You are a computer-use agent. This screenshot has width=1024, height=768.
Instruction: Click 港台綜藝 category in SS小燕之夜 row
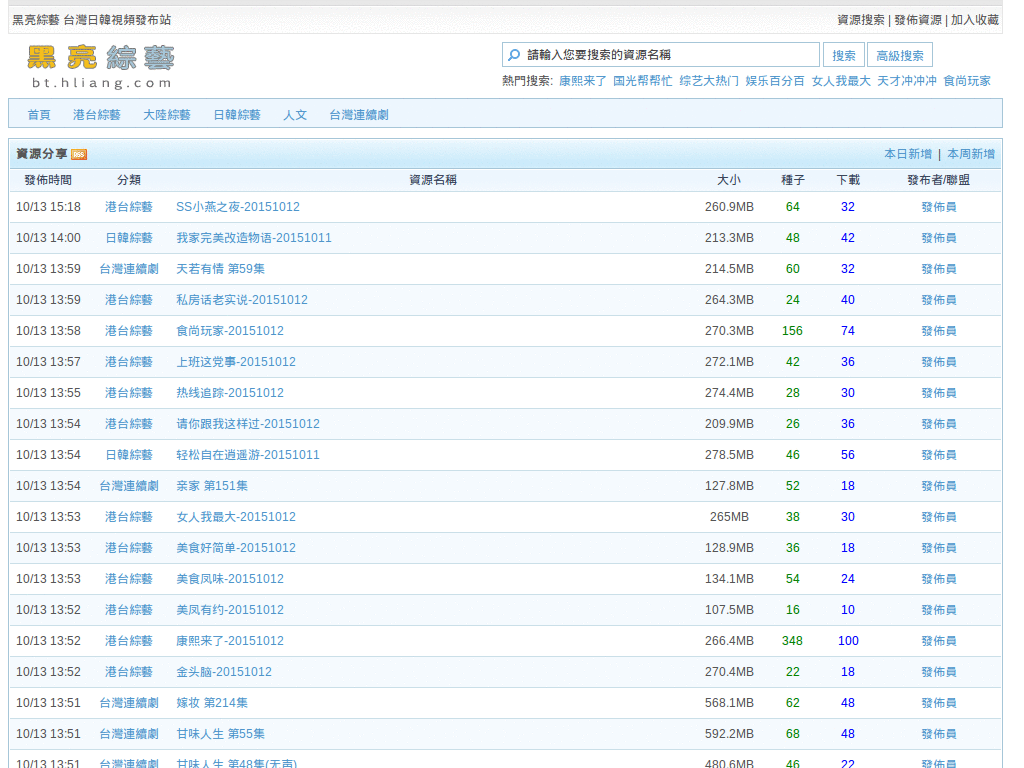(129, 207)
